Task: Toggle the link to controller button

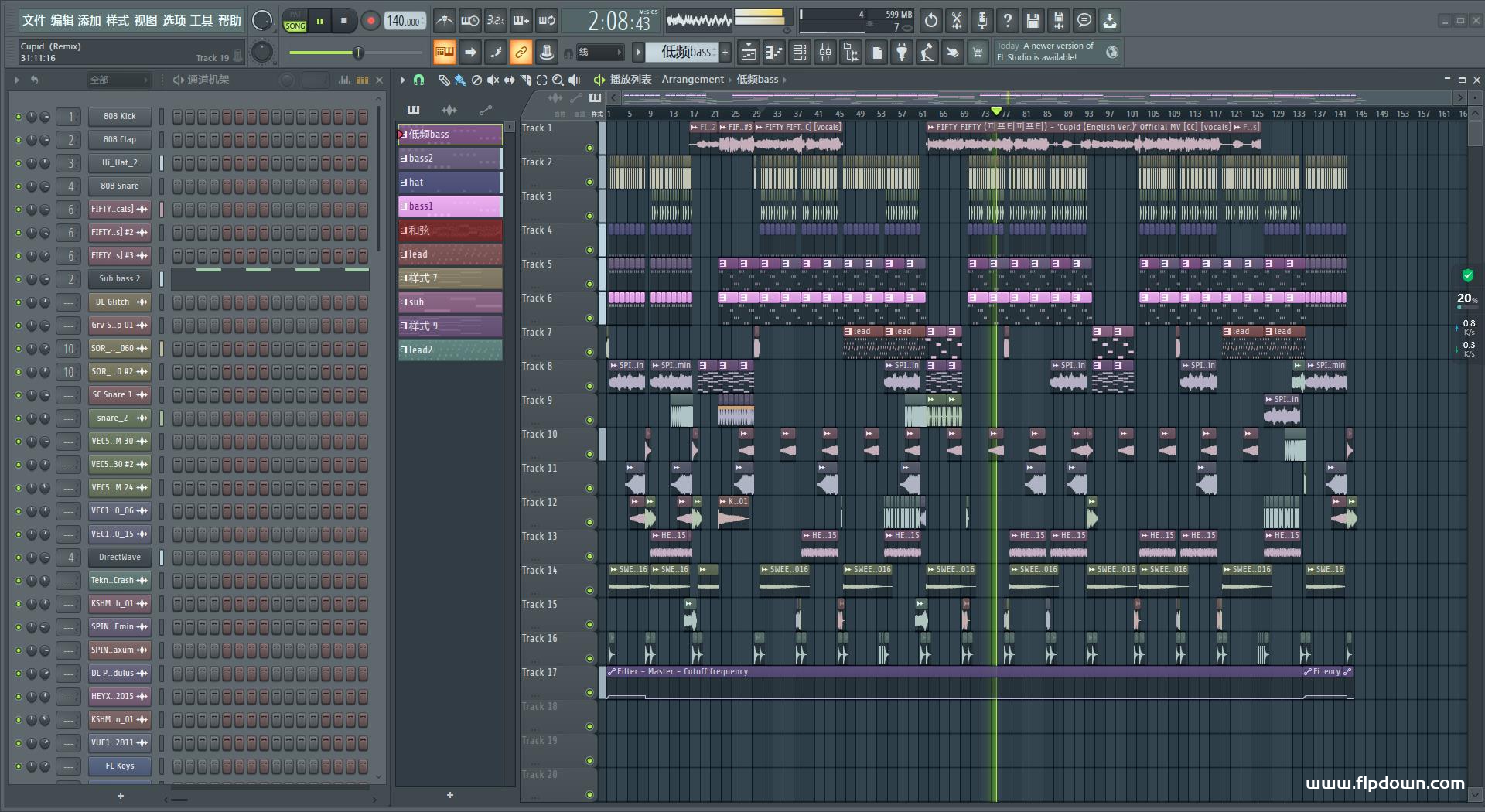Action: [x=521, y=53]
